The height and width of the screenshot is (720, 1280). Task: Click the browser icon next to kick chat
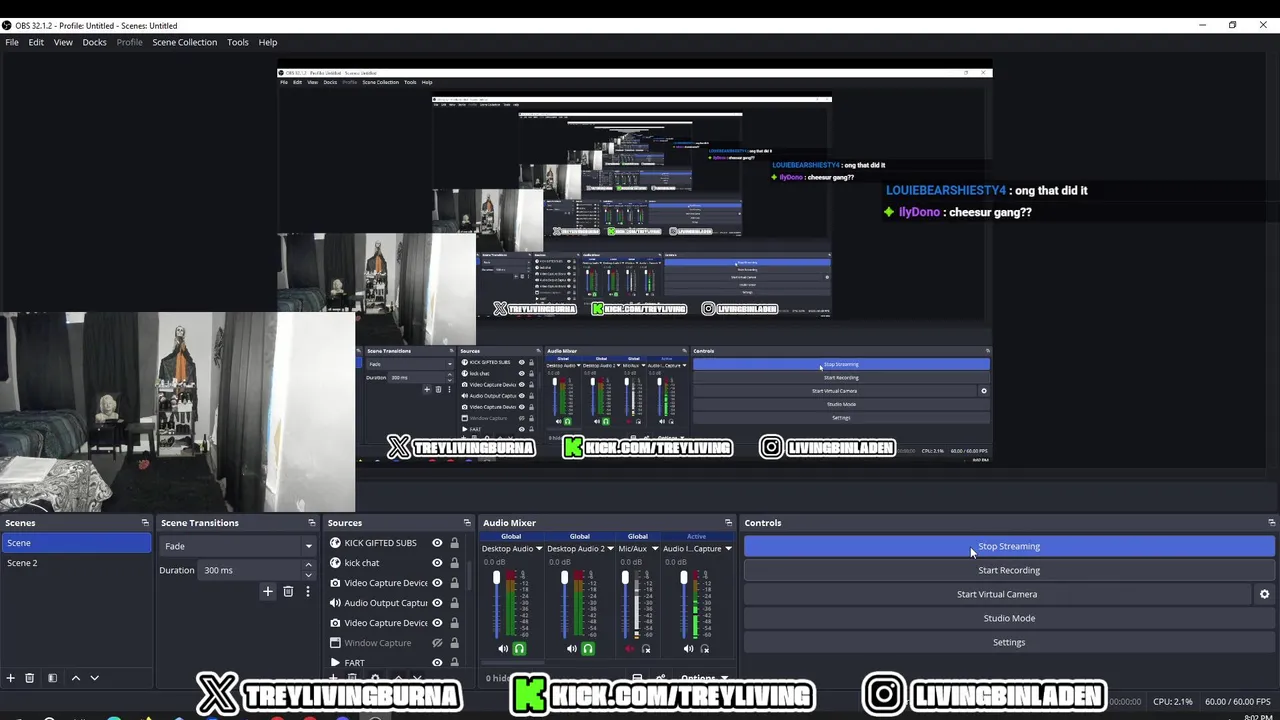coord(335,563)
